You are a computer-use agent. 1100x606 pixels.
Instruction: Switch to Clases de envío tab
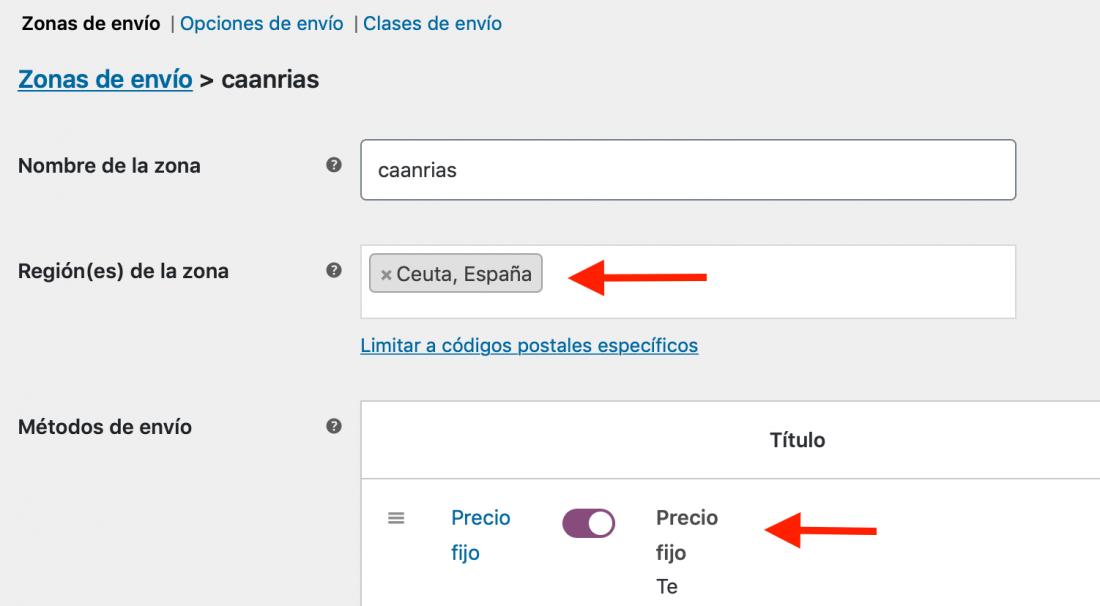(432, 23)
